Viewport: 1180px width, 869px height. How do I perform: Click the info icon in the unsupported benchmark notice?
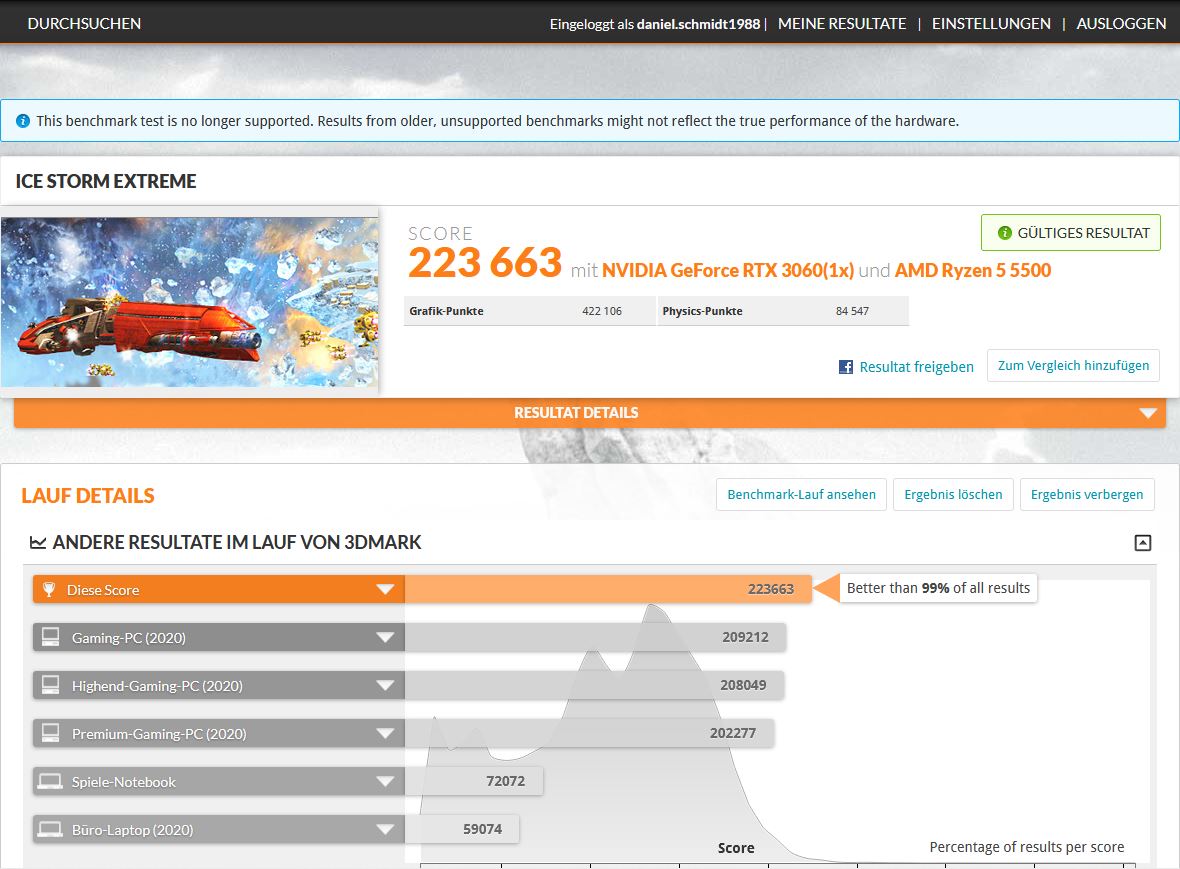[23, 121]
